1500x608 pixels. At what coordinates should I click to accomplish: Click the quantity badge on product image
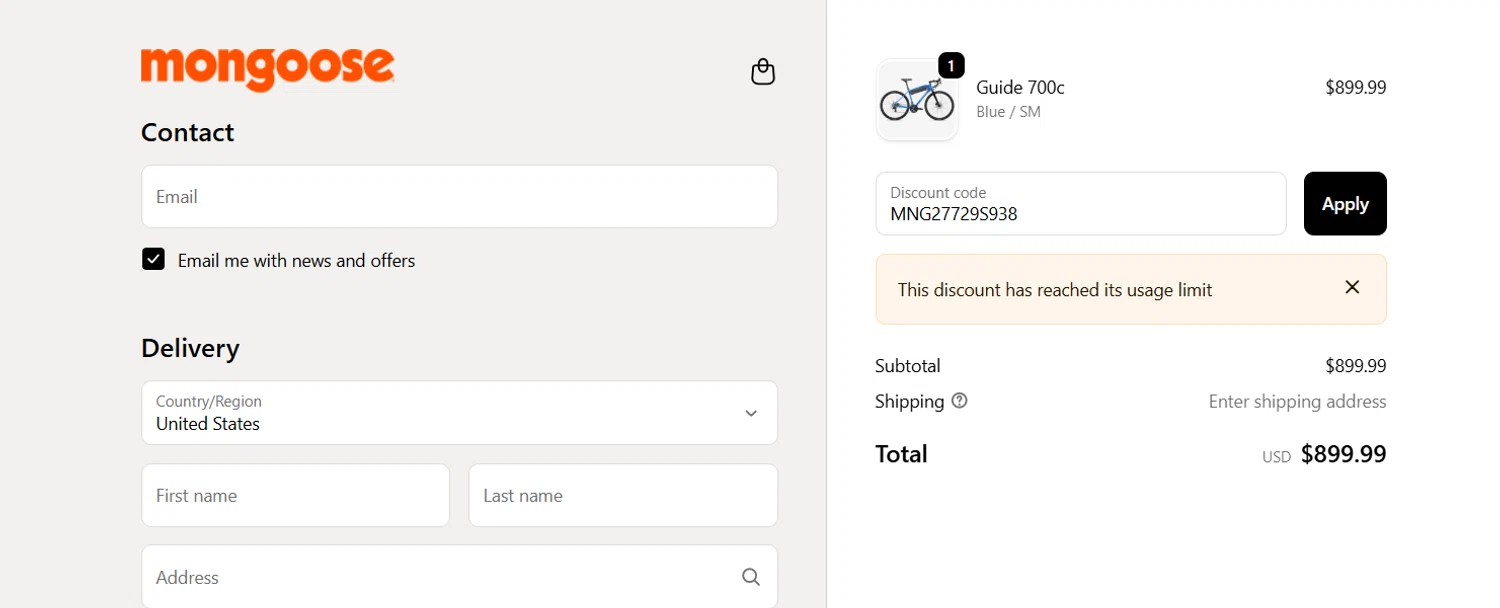click(x=951, y=66)
